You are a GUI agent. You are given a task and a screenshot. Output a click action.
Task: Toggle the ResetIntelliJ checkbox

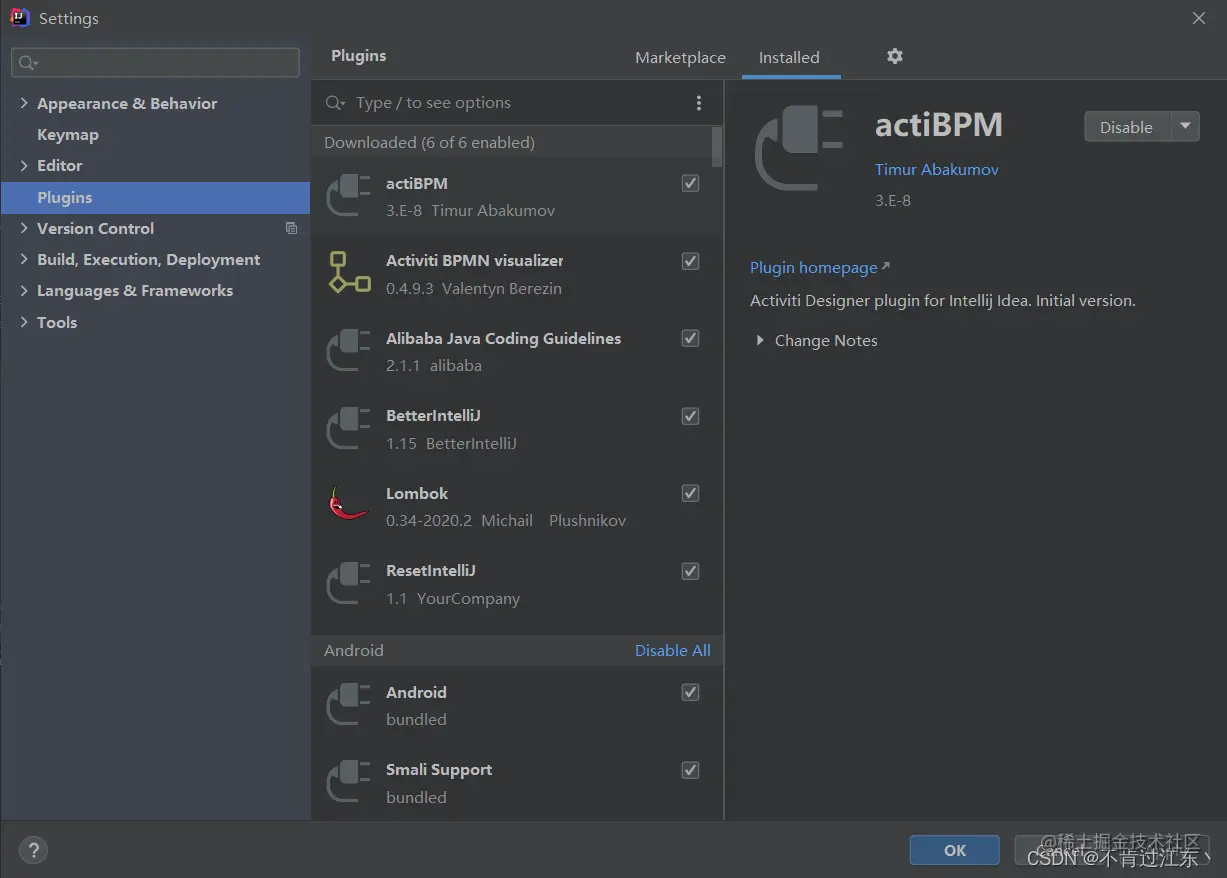coord(690,571)
